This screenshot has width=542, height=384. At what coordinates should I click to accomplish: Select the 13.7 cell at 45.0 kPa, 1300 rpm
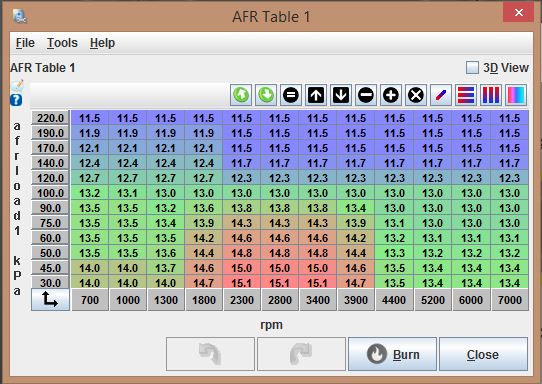click(166, 268)
